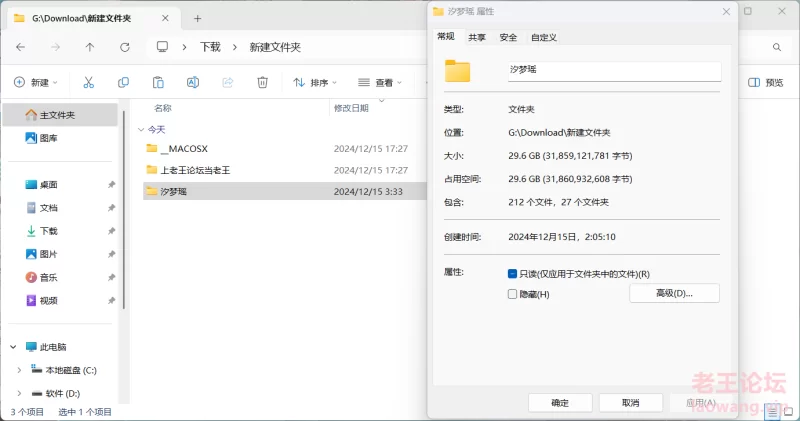Click the Cut scissors icon

89,82
